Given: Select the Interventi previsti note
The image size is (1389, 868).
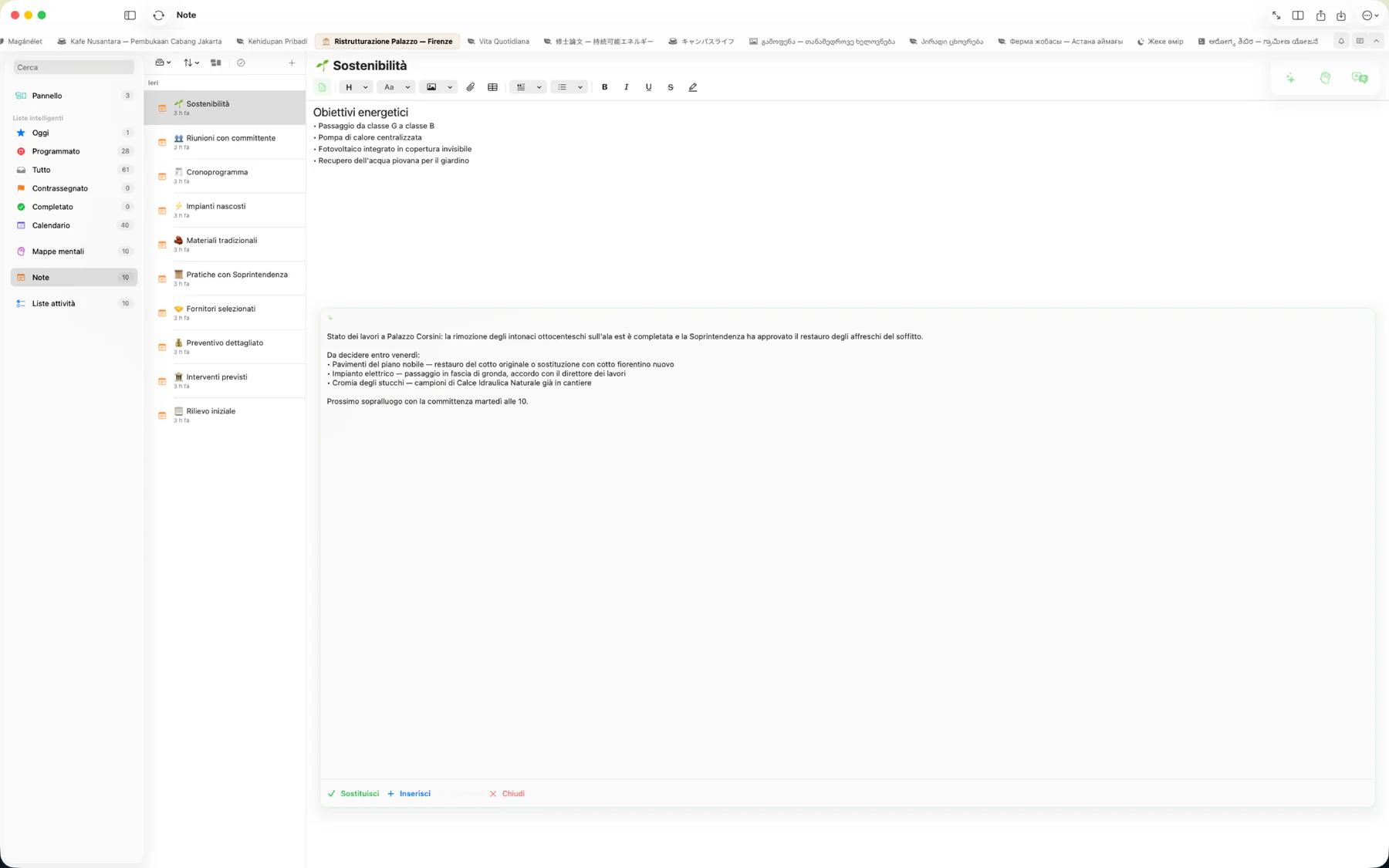Looking at the screenshot, I should click(x=225, y=381).
